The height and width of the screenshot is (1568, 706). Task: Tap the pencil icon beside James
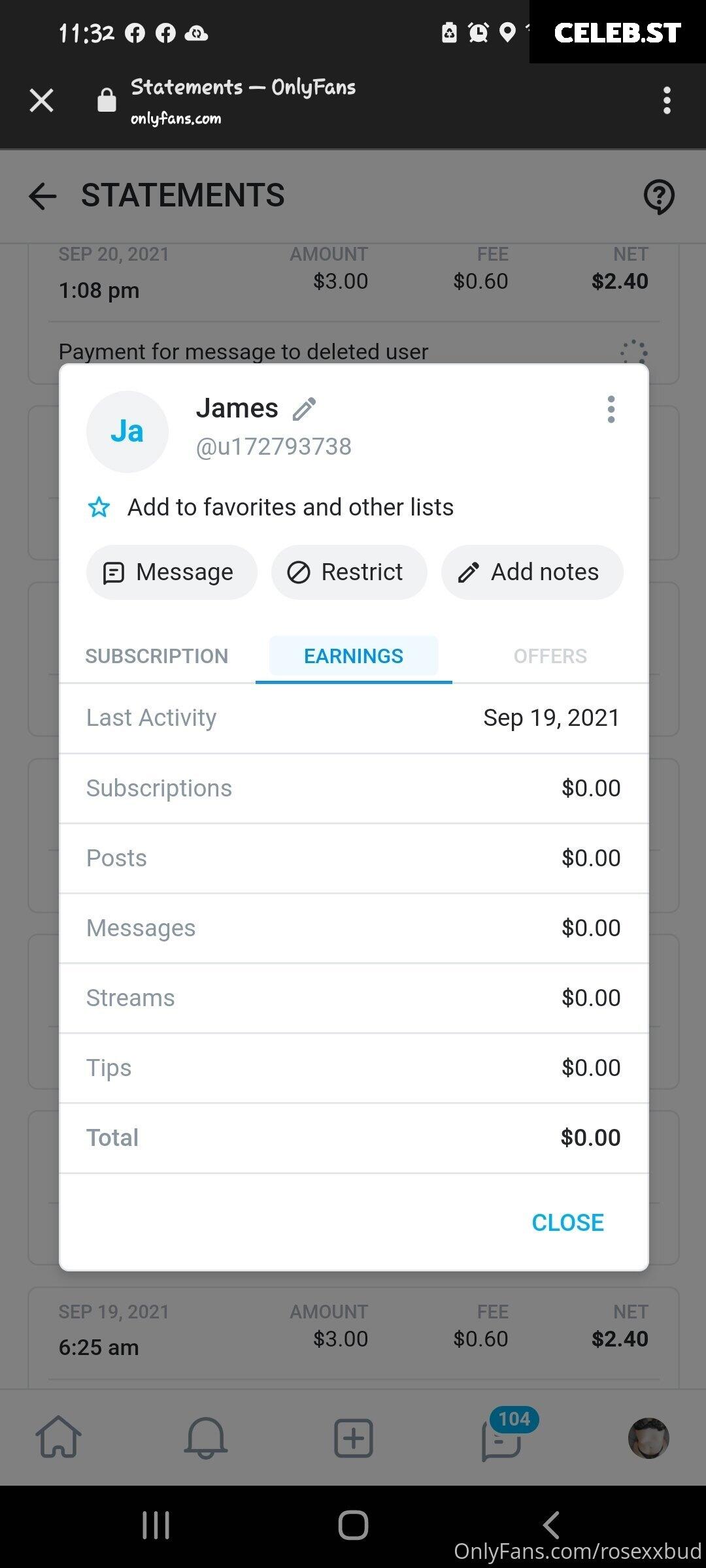tap(304, 409)
